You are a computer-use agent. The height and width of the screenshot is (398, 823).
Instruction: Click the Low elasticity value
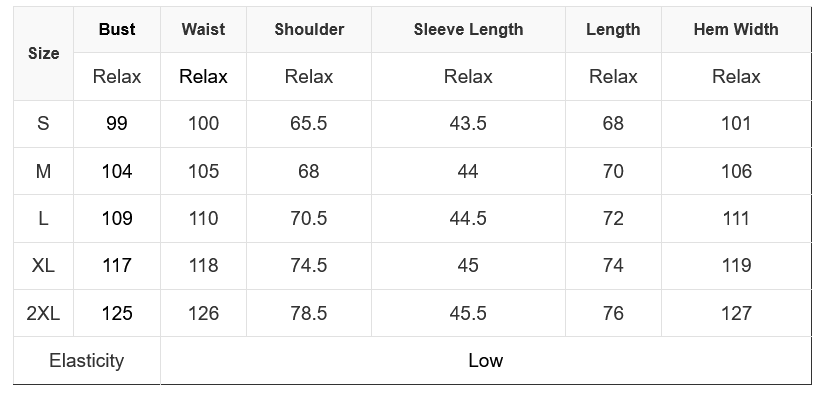pos(486,361)
